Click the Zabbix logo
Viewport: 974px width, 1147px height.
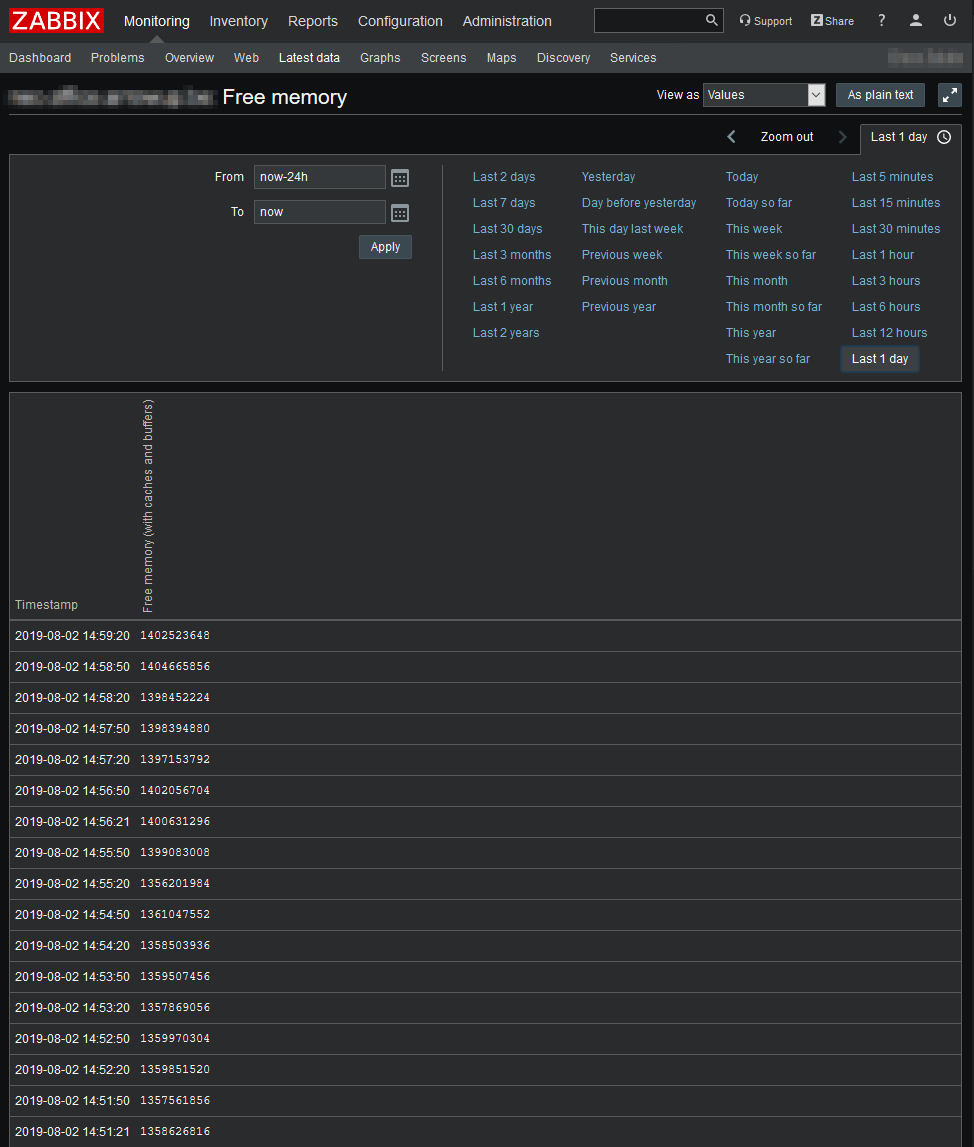tap(57, 21)
